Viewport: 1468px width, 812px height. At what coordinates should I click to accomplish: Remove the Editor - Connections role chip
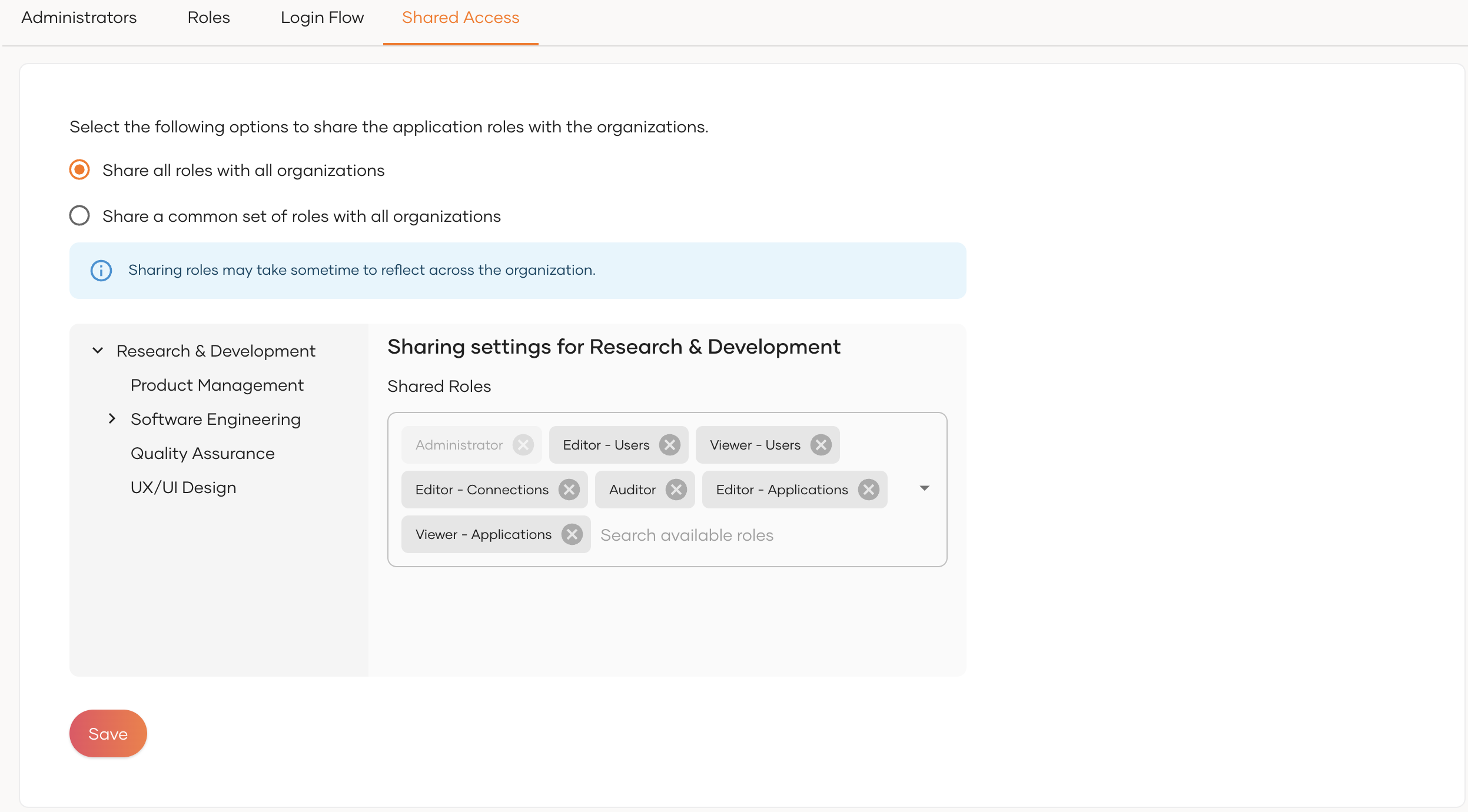[569, 490]
